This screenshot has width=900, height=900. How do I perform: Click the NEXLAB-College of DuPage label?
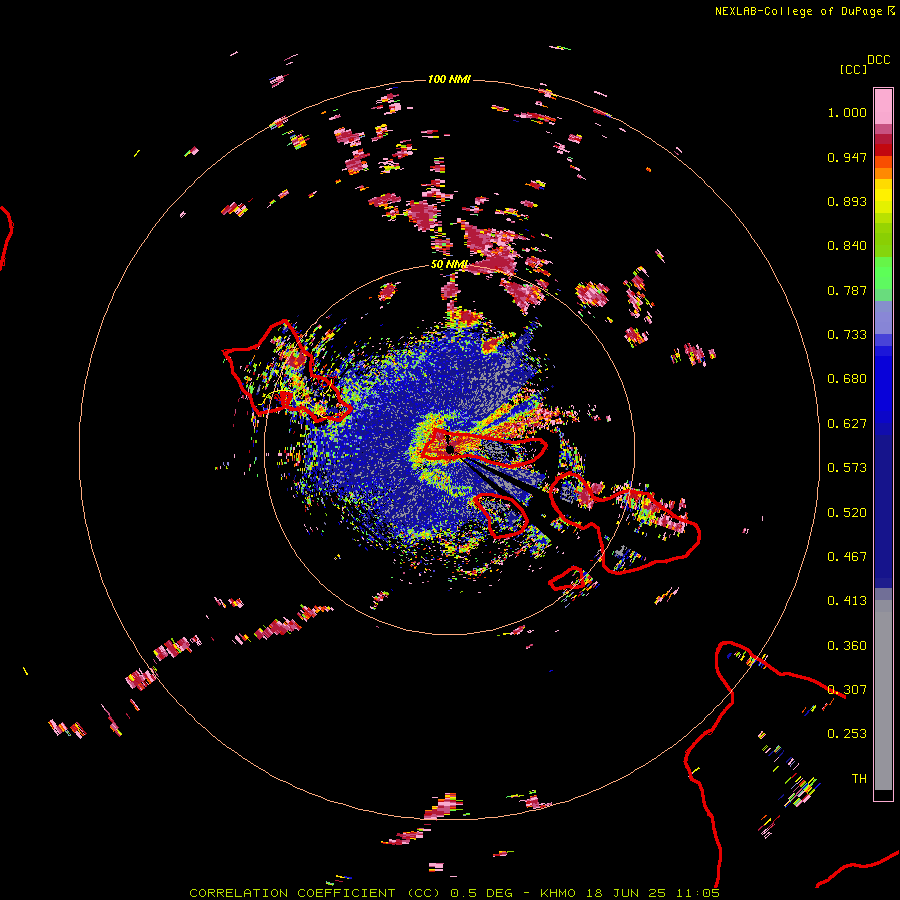798,11
